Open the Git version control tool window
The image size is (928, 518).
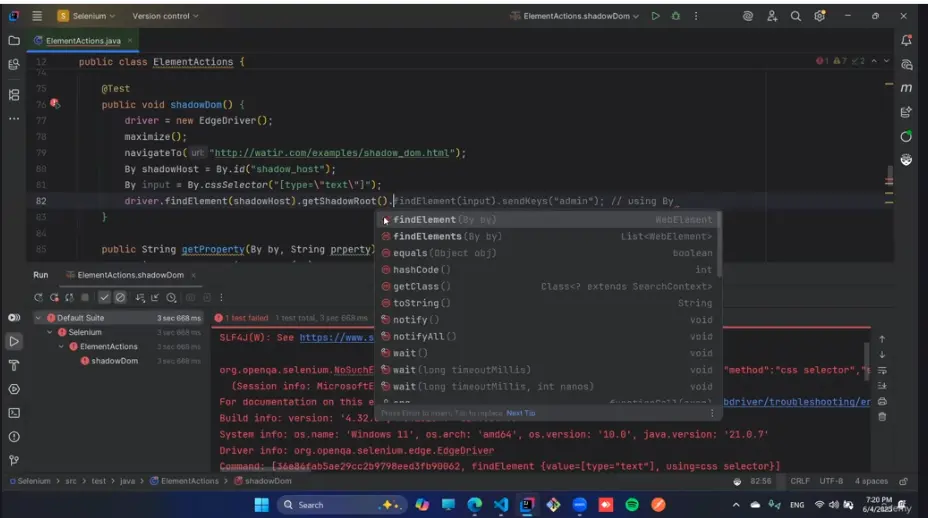14,460
